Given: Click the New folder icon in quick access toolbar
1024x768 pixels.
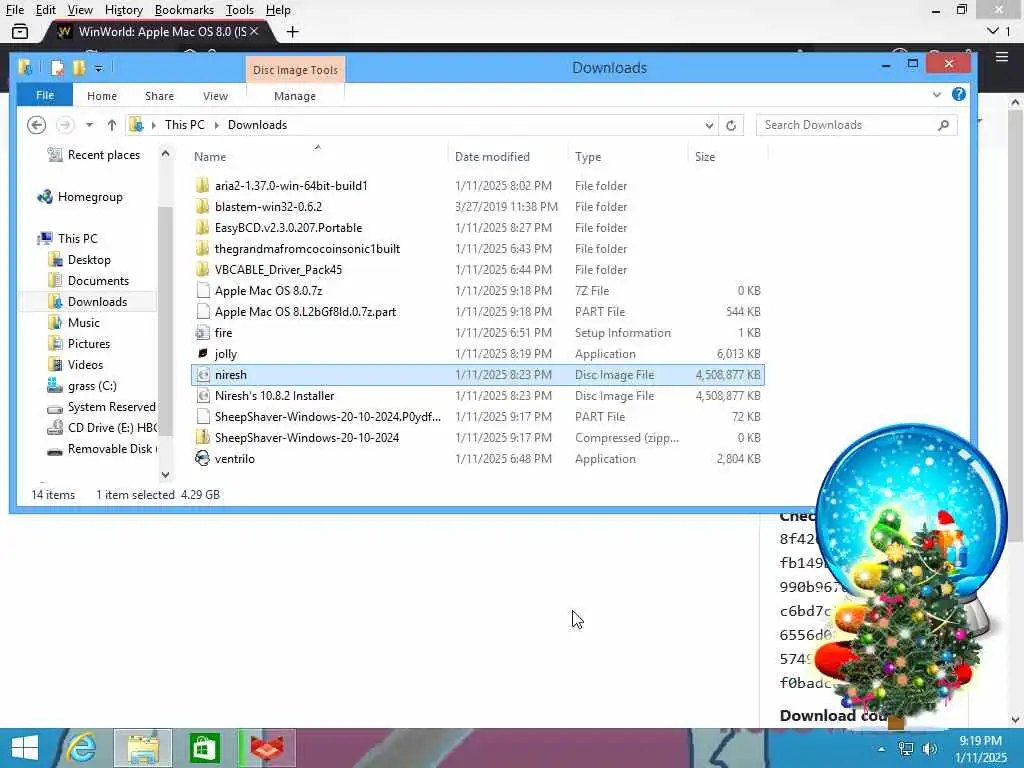Looking at the screenshot, I should click(79, 68).
